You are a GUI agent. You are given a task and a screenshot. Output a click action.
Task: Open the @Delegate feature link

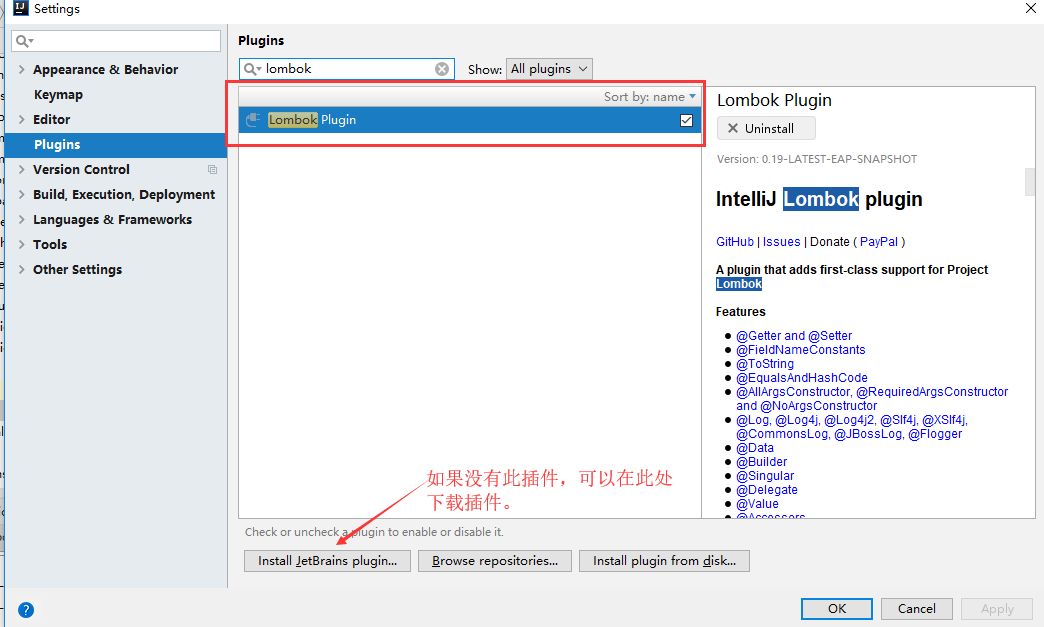pos(767,490)
